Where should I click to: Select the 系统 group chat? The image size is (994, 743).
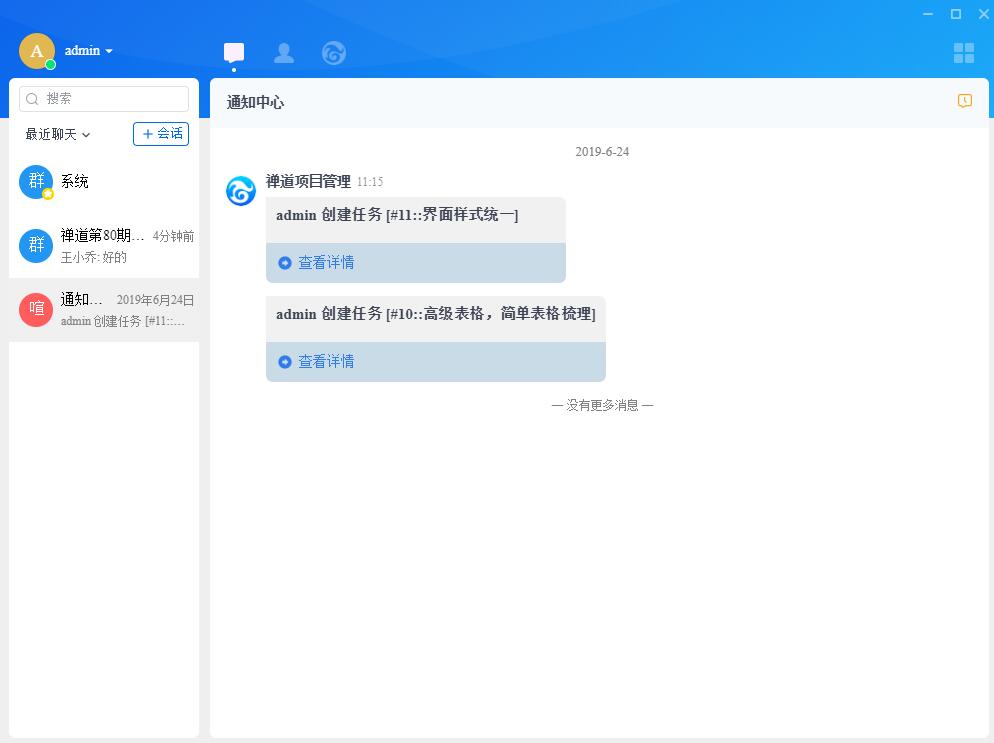(x=104, y=182)
